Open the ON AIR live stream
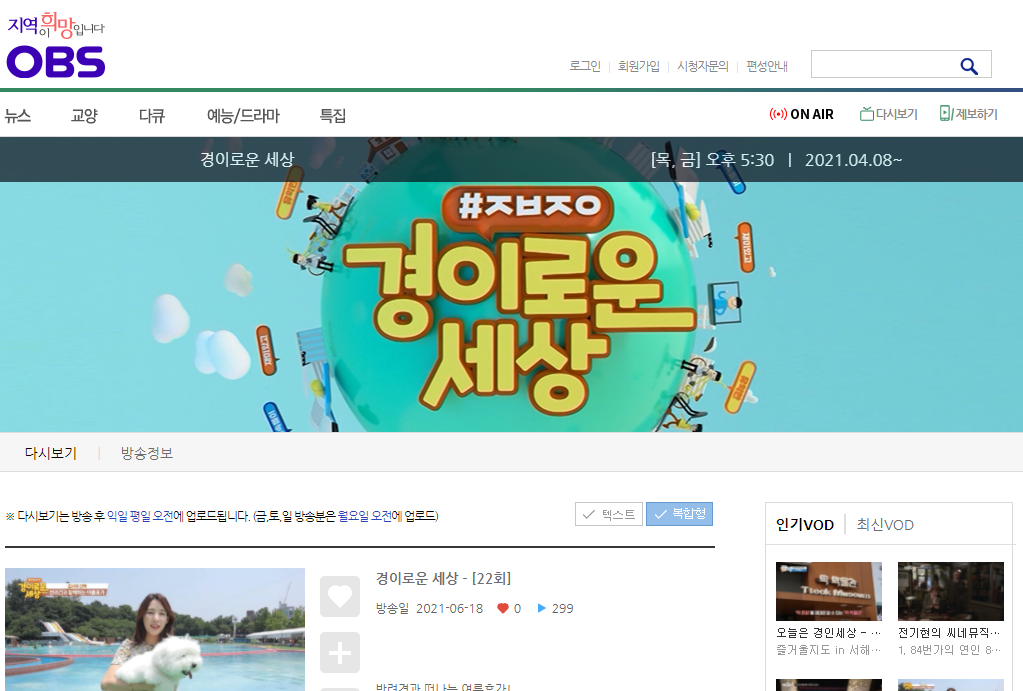1023x691 pixels. pos(801,114)
